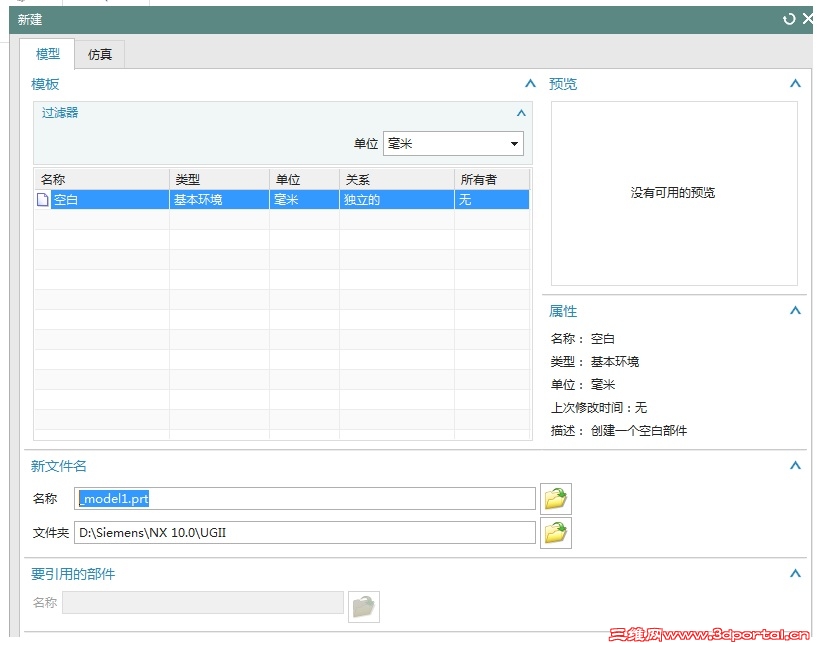
Task: Collapse the 预览 section
Action: point(795,84)
